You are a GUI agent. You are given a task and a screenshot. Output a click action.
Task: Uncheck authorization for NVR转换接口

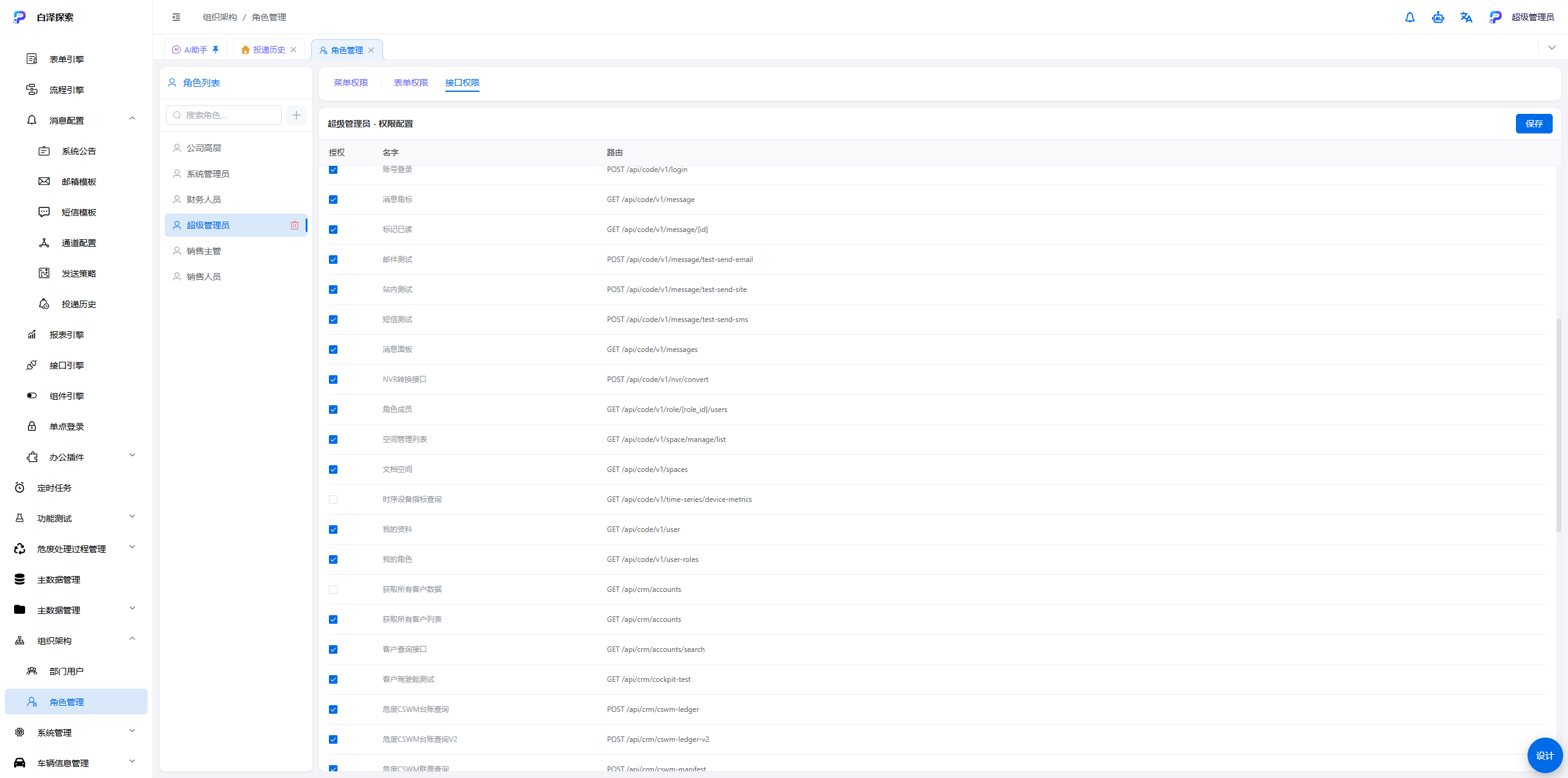coord(333,380)
